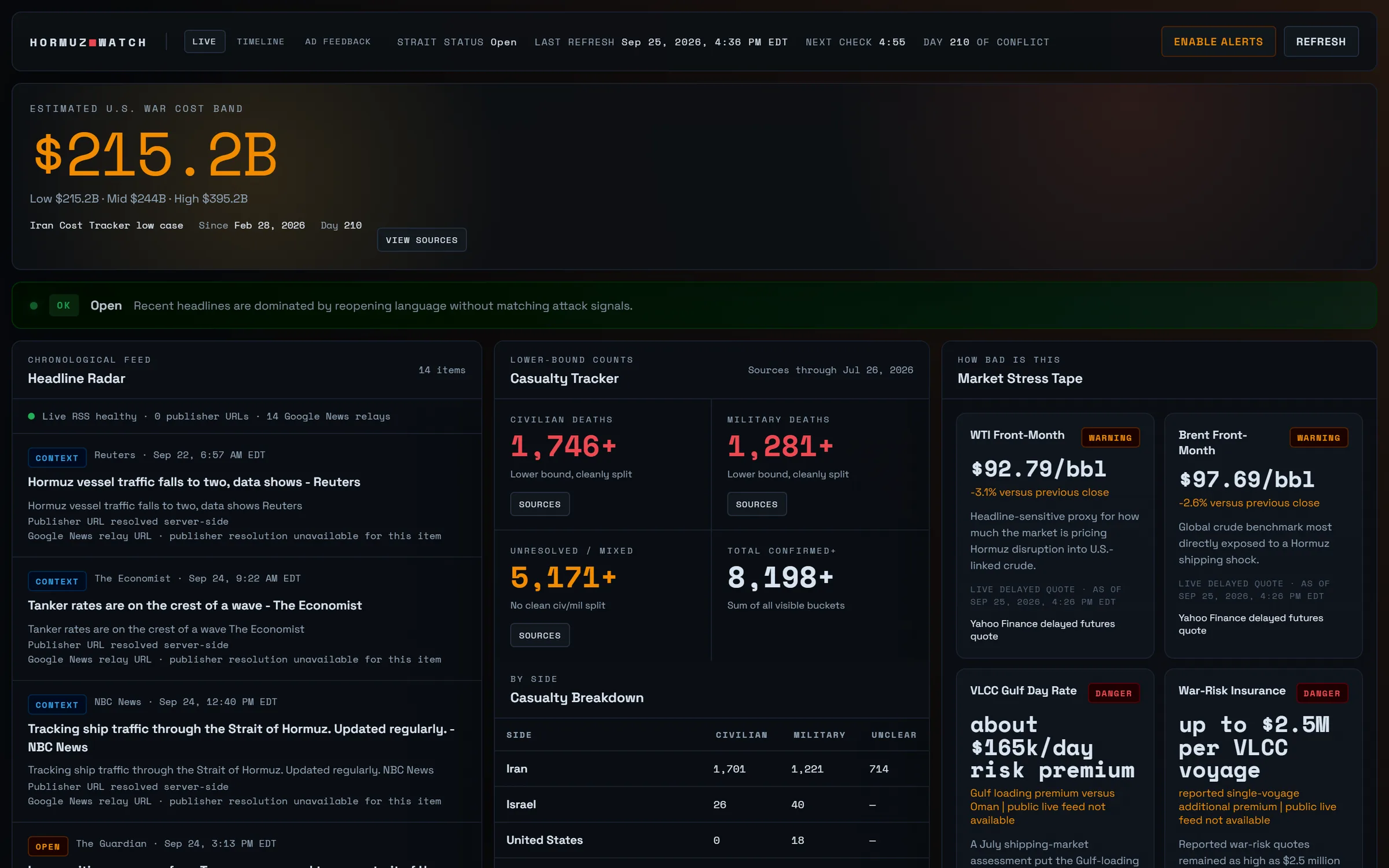Click the ENABLE ALERTS button
Image resolution: width=1389 pixels, height=868 pixels.
[1218, 42]
